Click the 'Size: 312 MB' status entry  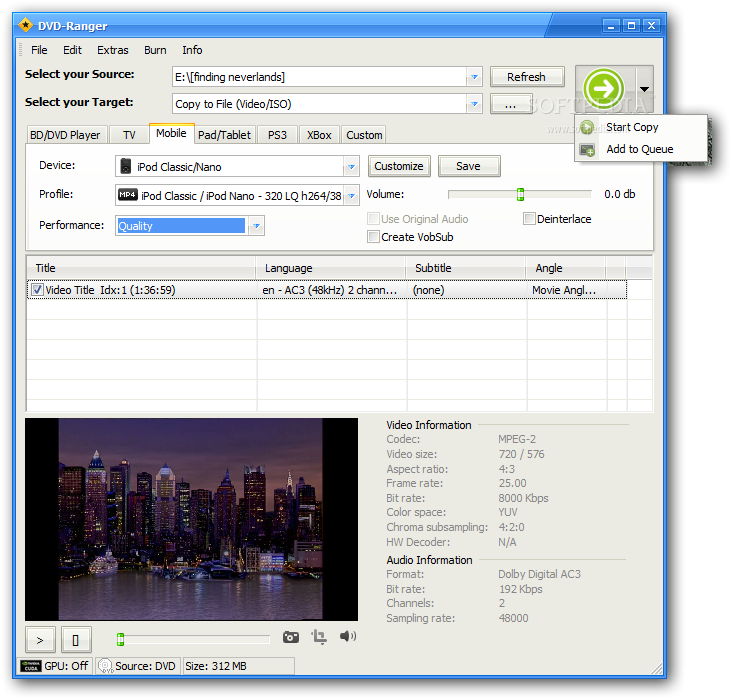[x=239, y=666]
